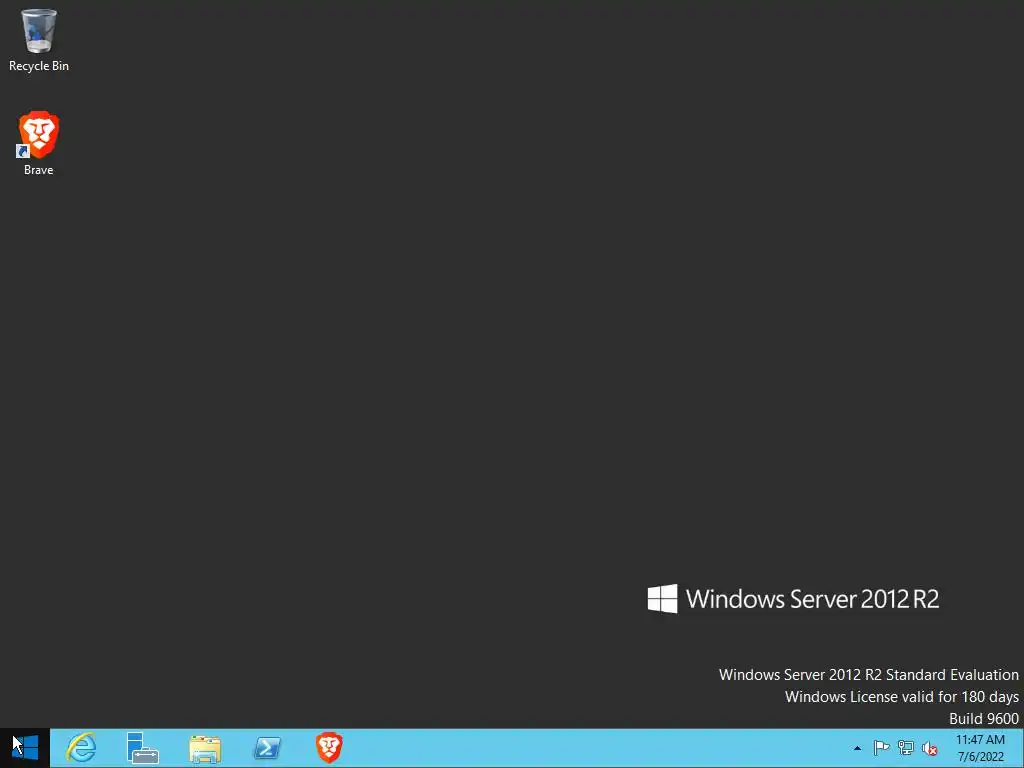The image size is (1024, 768).
Task: Launch Windows PowerShell from taskbar
Action: (267, 748)
